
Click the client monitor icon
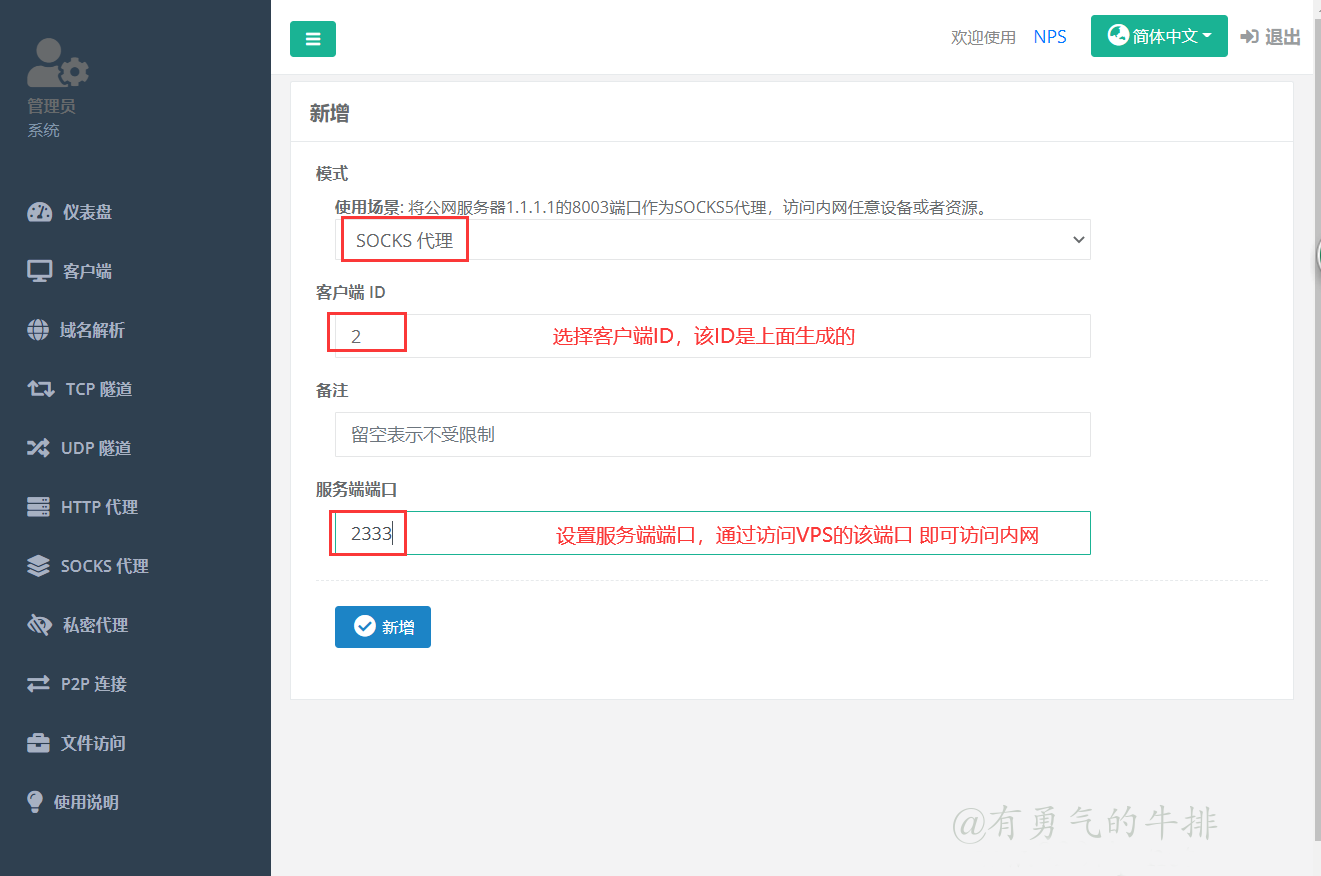pyautogui.click(x=39, y=271)
